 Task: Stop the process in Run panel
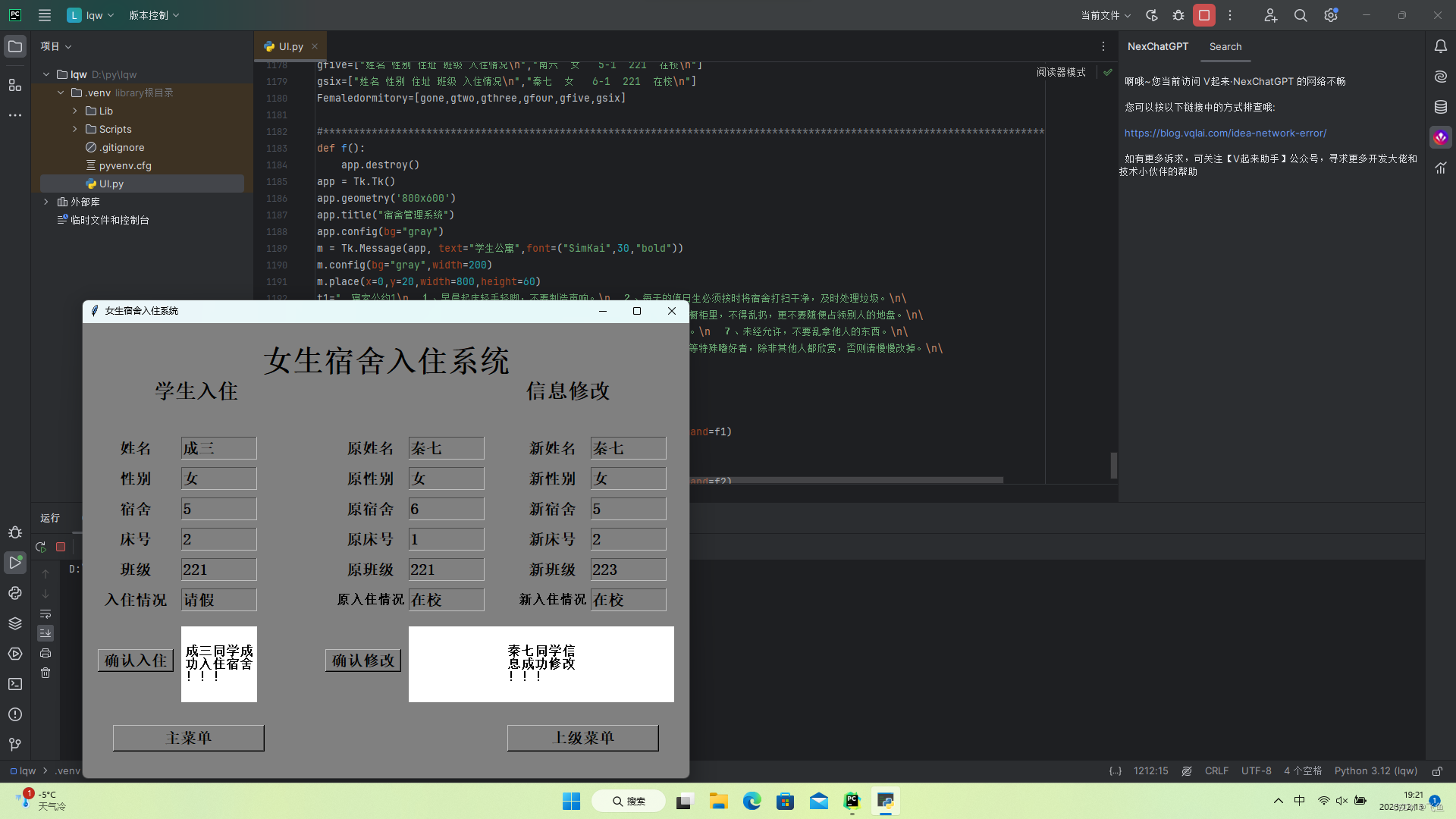(61, 547)
